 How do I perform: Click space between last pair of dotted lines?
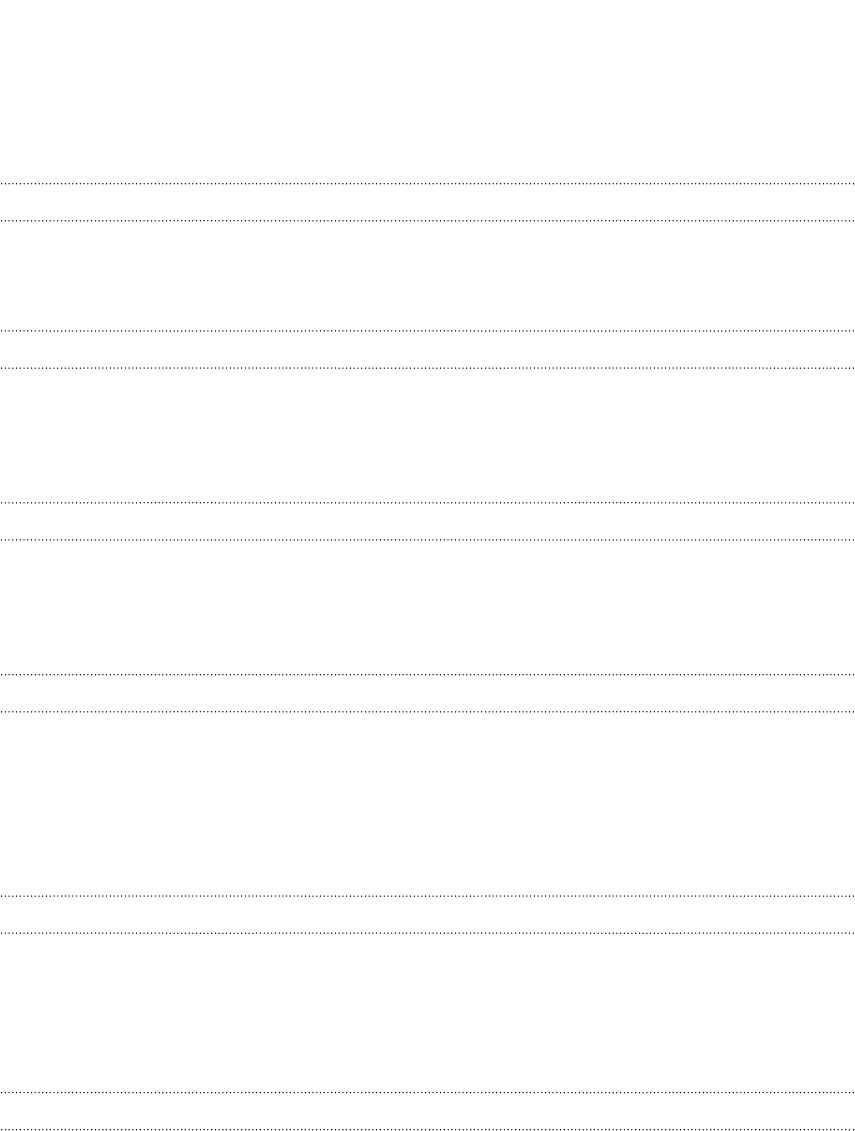[427, 1110]
